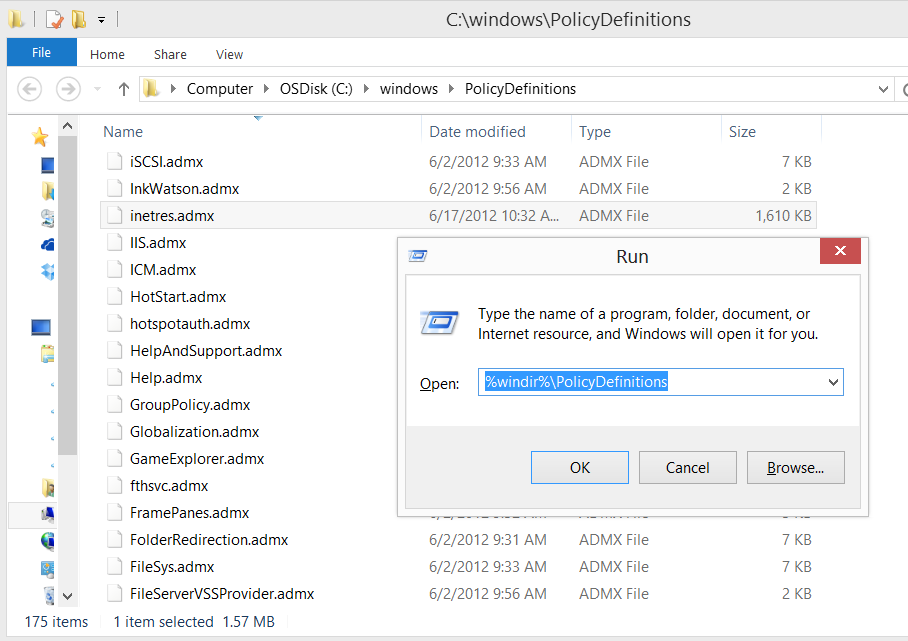
Task: Click Computer in the address breadcrumb
Action: 219,89
